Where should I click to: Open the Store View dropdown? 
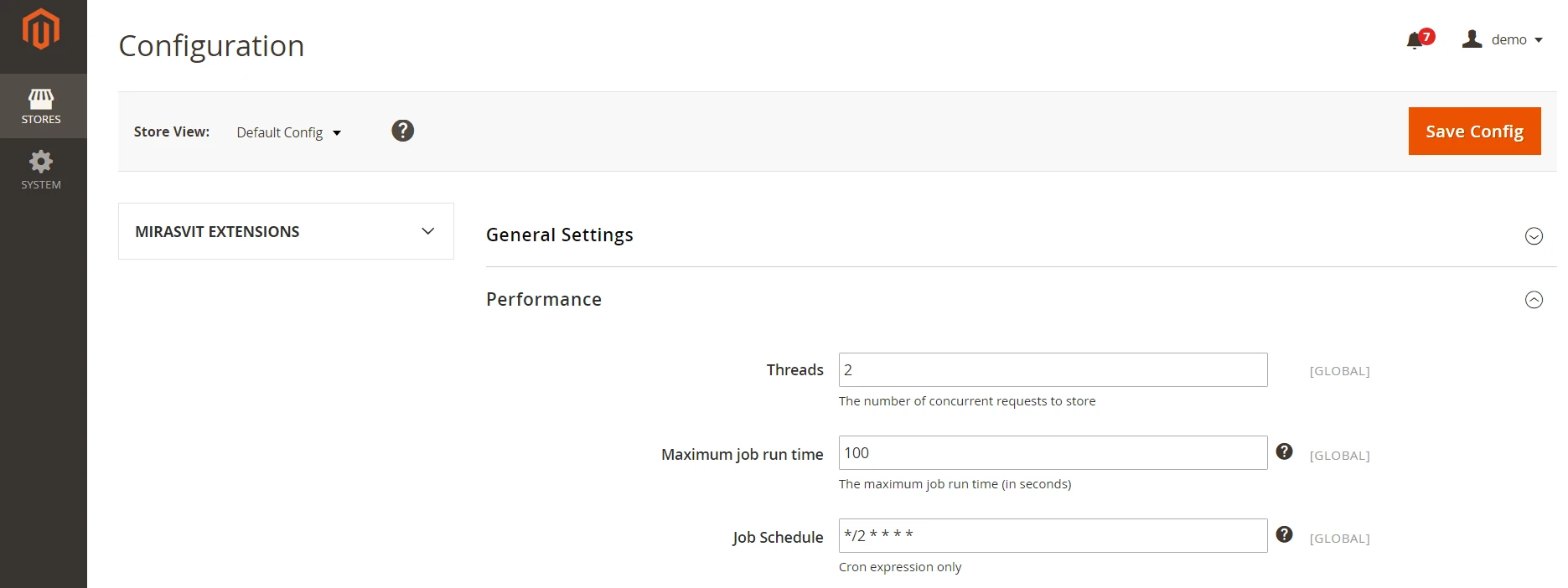click(x=288, y=132)
